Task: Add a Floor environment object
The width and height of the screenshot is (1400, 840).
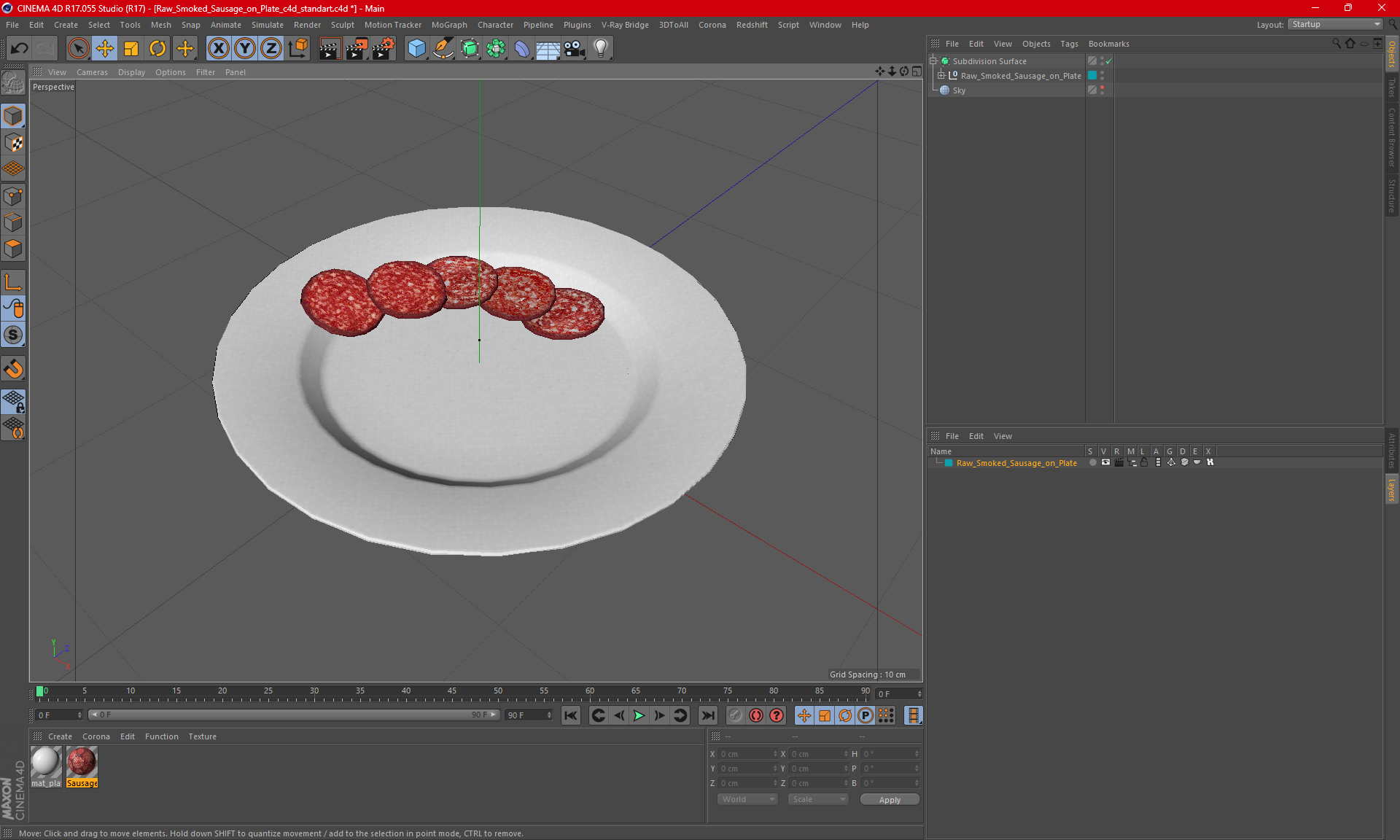Action: (x=548, y=48)
